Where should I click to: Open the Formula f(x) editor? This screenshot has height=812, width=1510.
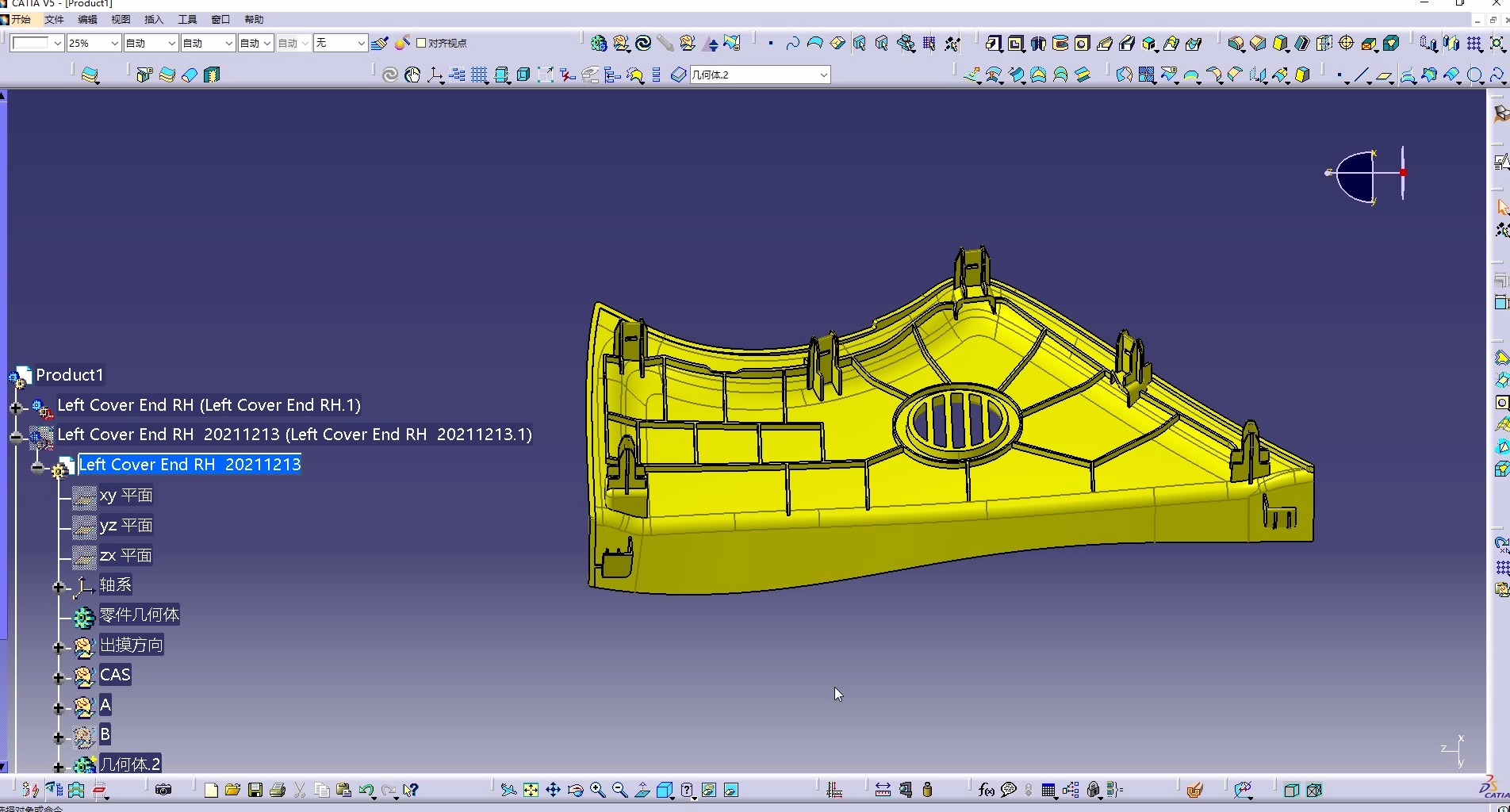pyautogui.click(x=986, y=790)
